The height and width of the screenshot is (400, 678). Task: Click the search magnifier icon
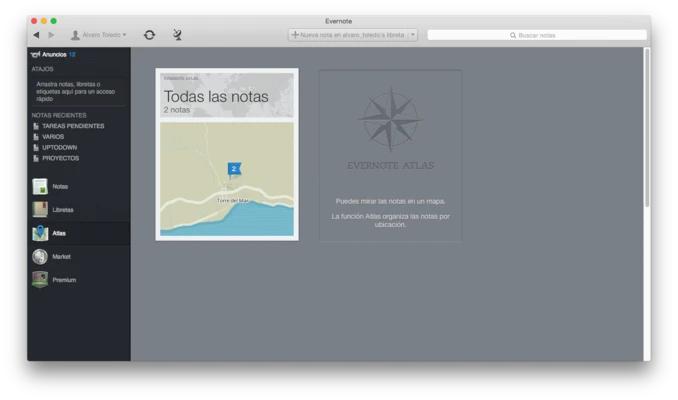click(x=513, y=35)
